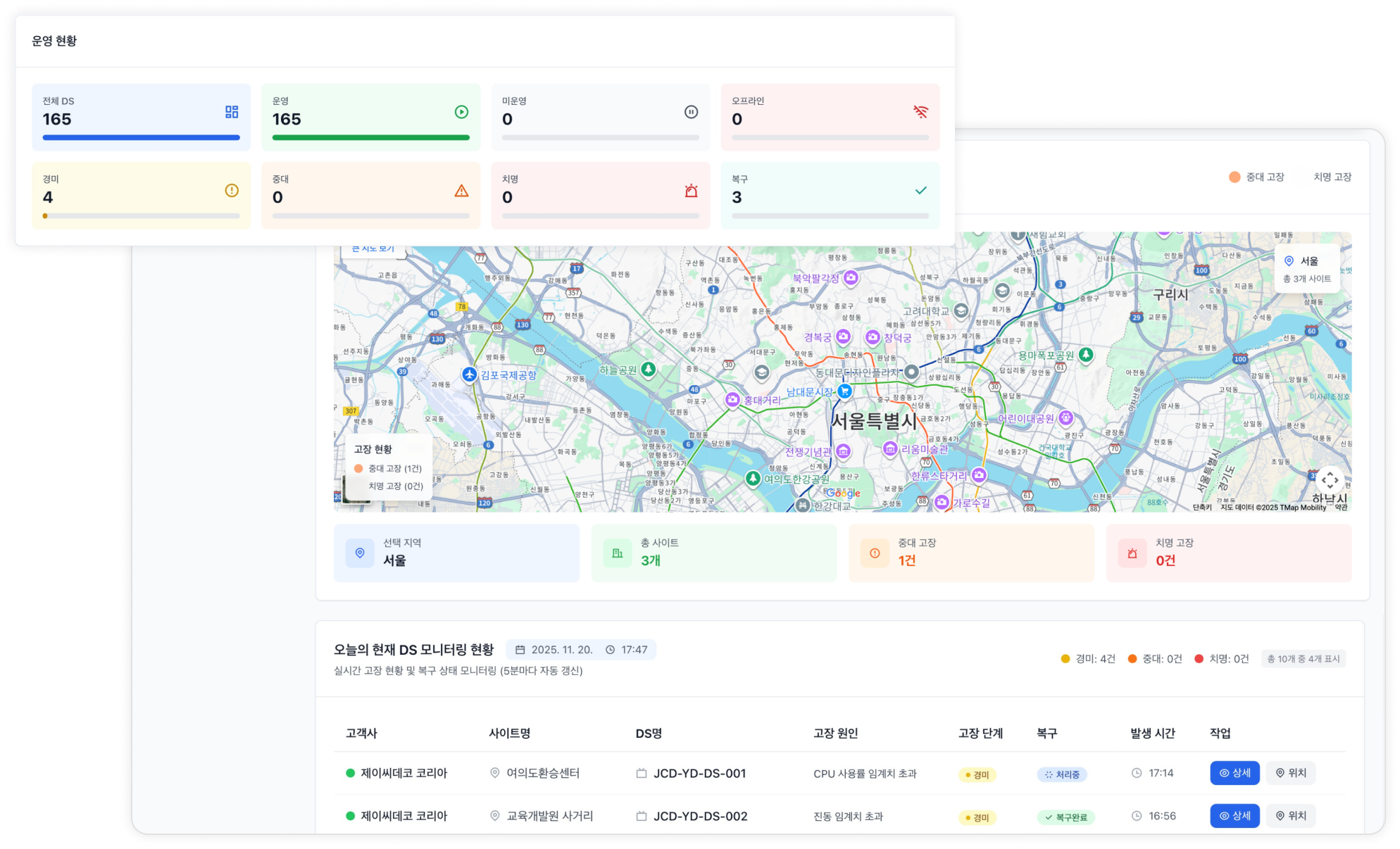The width and height of the screenshot is (1400, 849).
Task: Click the map fullscreen expand icon
Action: click(1329, 480)
